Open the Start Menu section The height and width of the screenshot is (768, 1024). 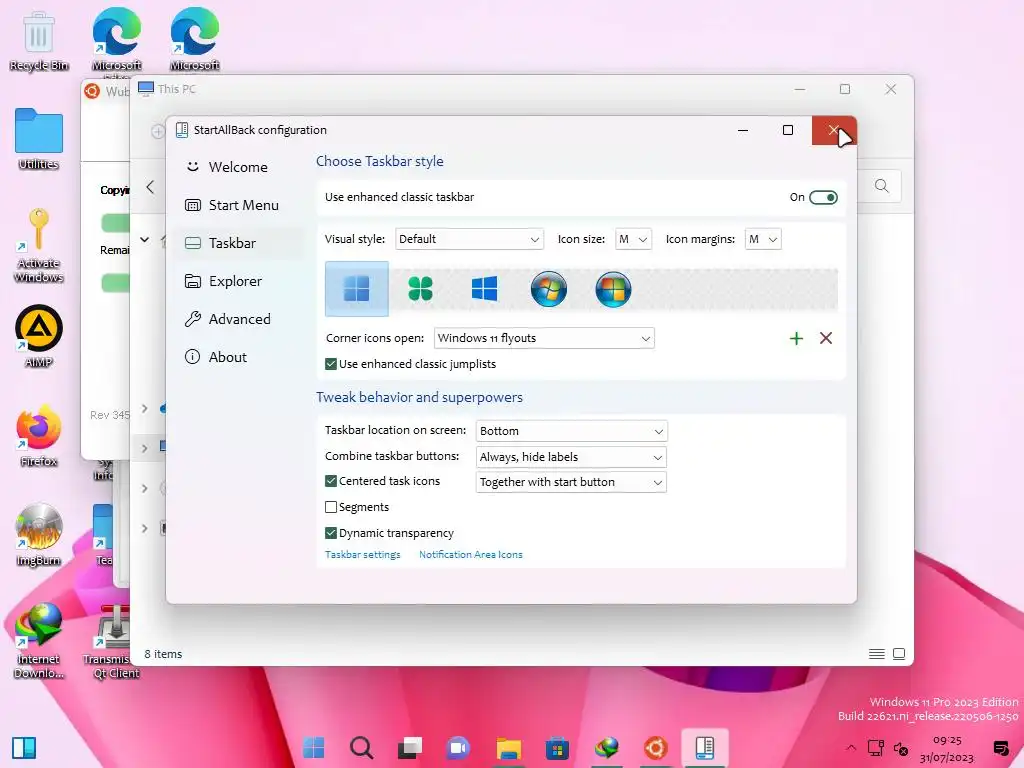click(232, 205)
